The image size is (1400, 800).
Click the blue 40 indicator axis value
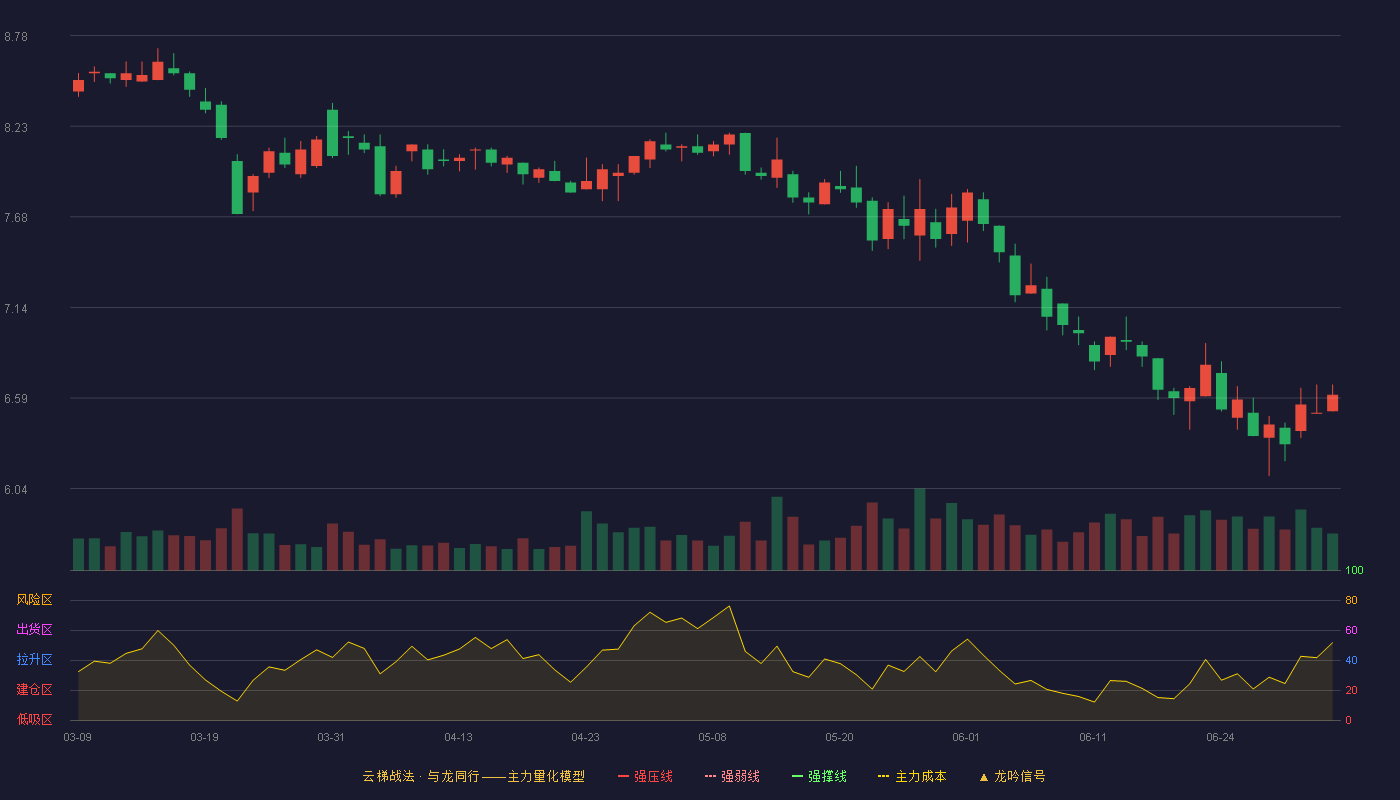[1351, 660]
